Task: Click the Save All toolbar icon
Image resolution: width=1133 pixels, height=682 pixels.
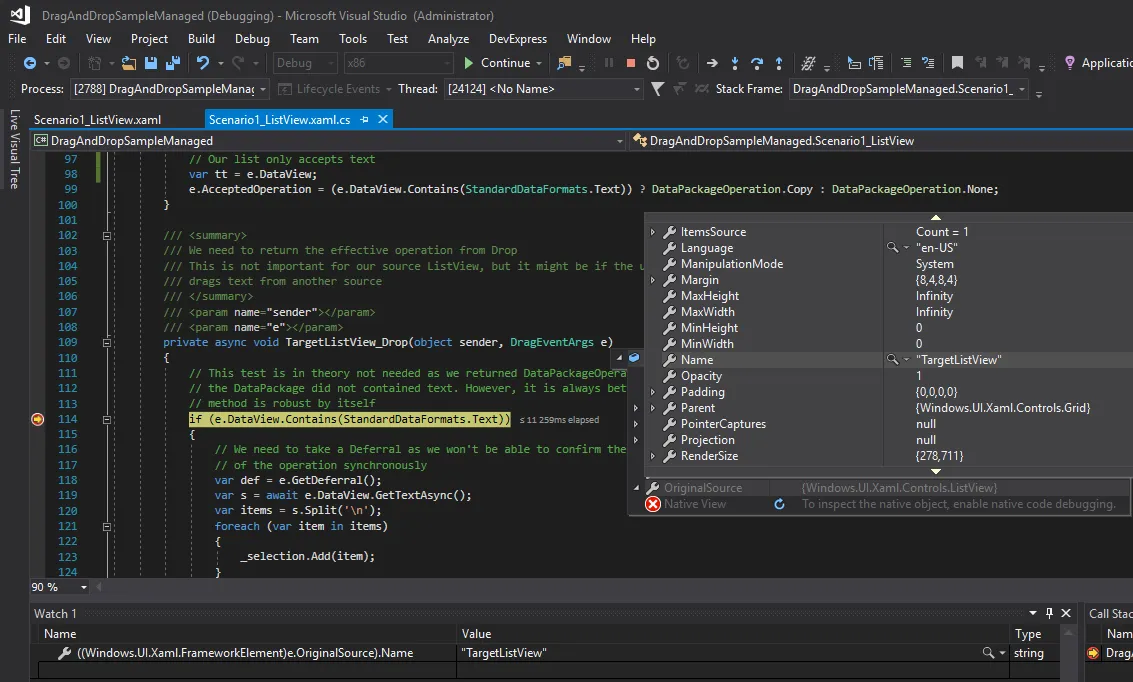Action: (172, 63)
